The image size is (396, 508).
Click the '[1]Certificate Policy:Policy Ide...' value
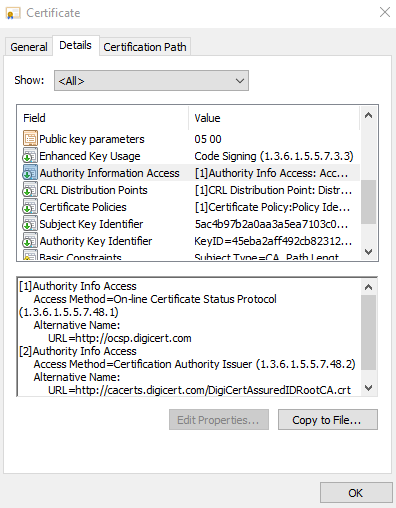(x=272, y=207)
